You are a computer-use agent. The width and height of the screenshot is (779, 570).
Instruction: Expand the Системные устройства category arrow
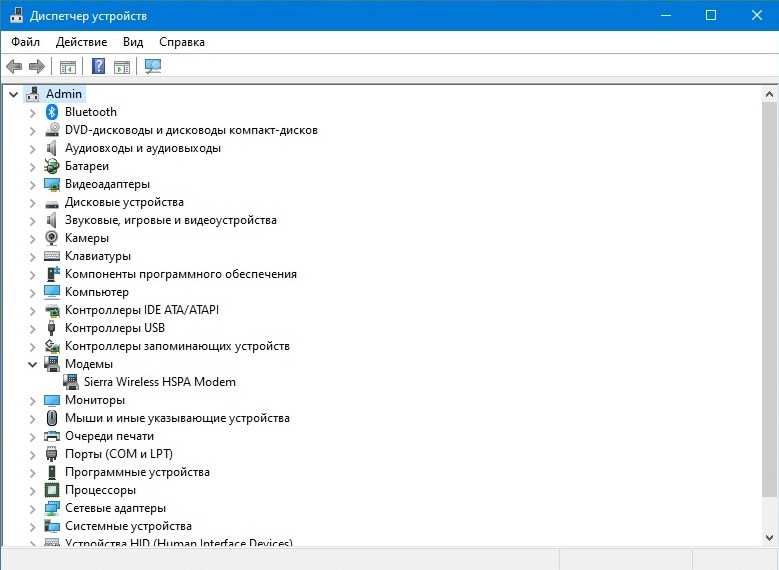coord(33,526)
